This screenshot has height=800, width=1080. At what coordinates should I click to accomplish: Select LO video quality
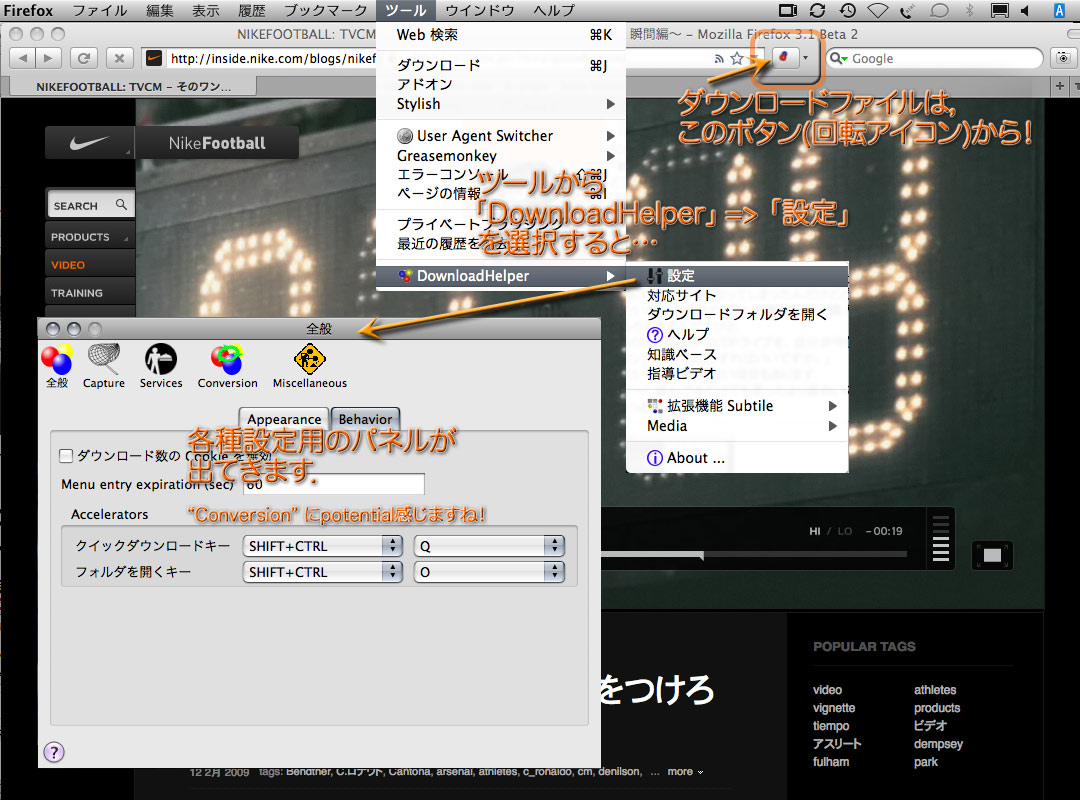coord(844,531)
